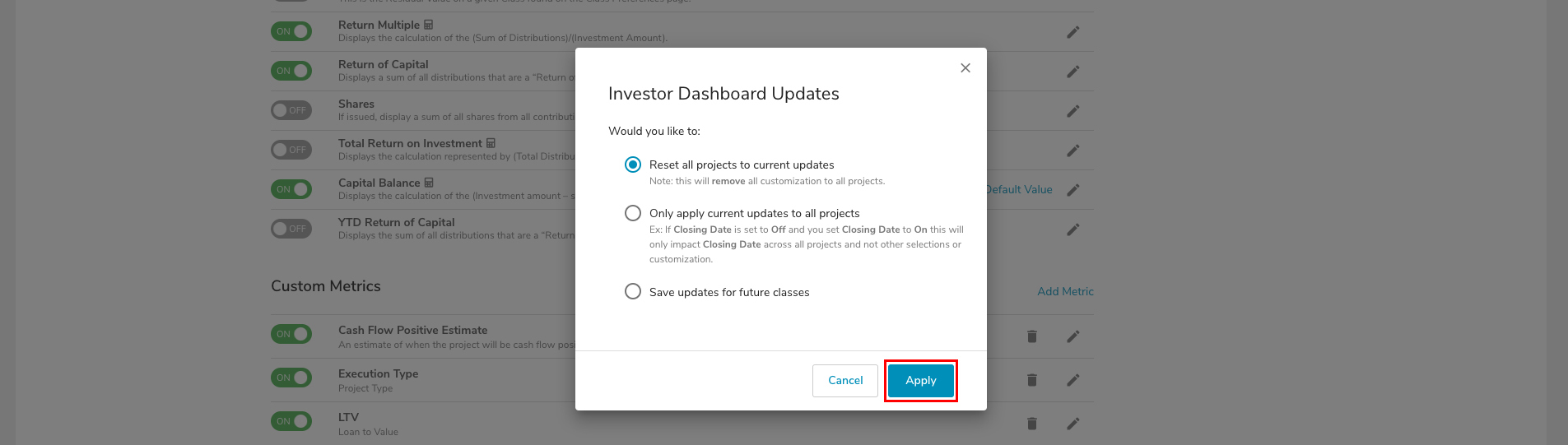Edit the Return Multiple metric pencil icon
The height and width of the screenshot is (445, 1568).
tap(1073, 32)
